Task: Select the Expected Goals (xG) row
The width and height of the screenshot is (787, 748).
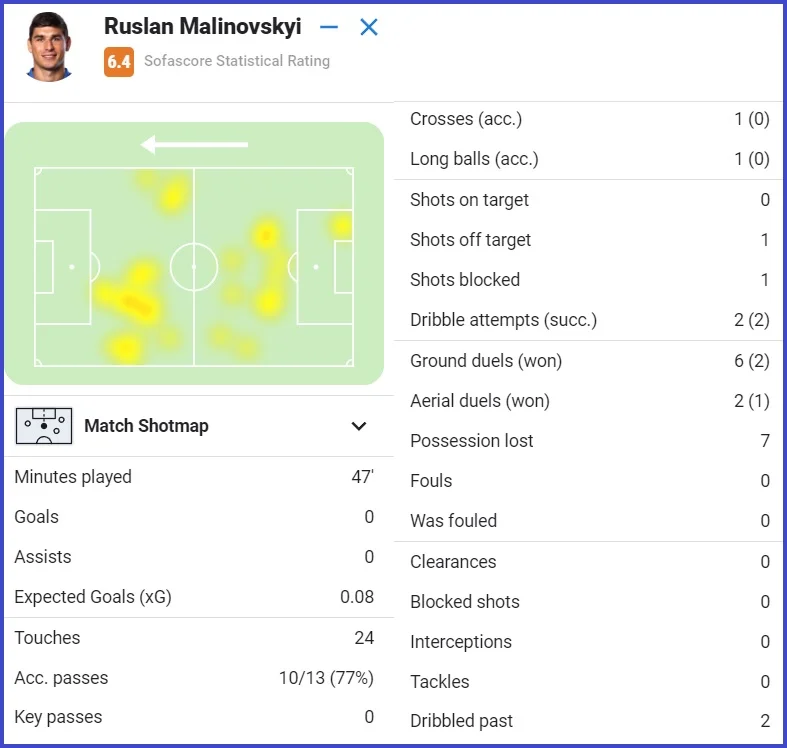Action: tap(194, 597)
